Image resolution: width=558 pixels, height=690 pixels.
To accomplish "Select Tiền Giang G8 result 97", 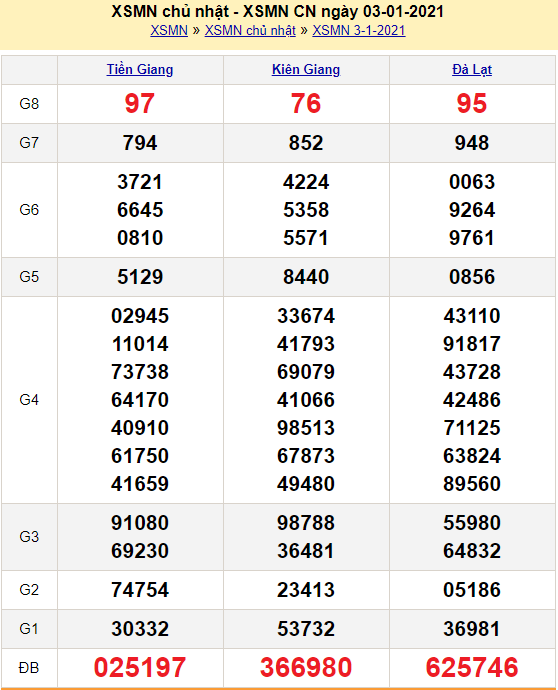I will [x=140, y=104].
